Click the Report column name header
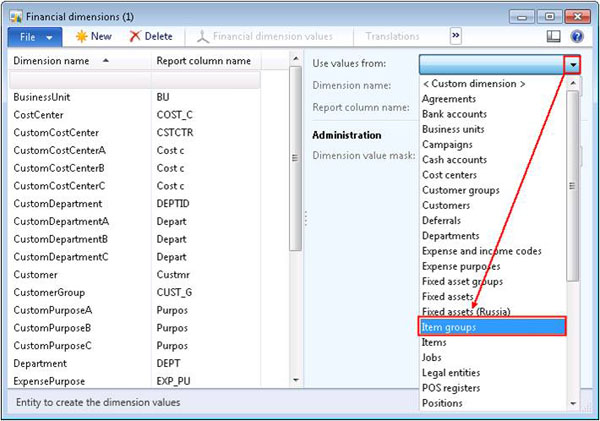Viewport: 600px width, 421px height. point(204,61)
